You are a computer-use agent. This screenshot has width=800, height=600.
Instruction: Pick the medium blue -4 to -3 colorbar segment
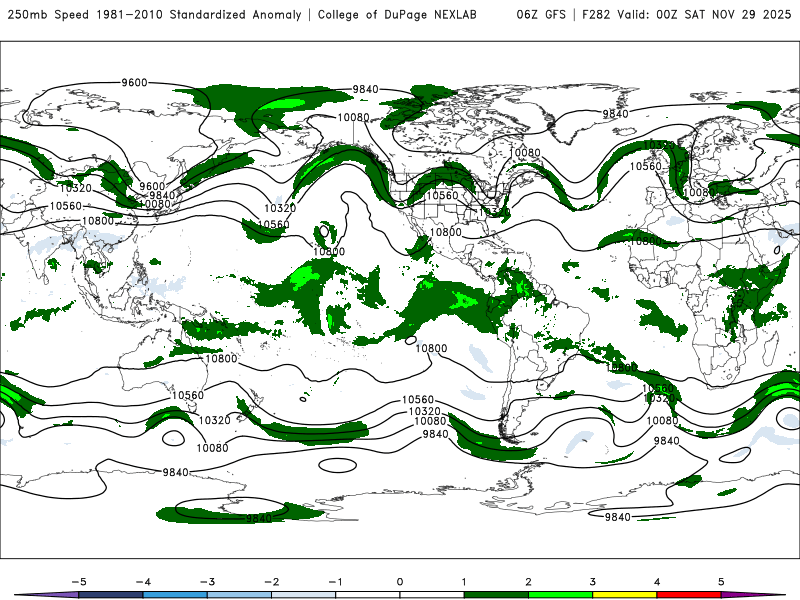pos(174,595)
